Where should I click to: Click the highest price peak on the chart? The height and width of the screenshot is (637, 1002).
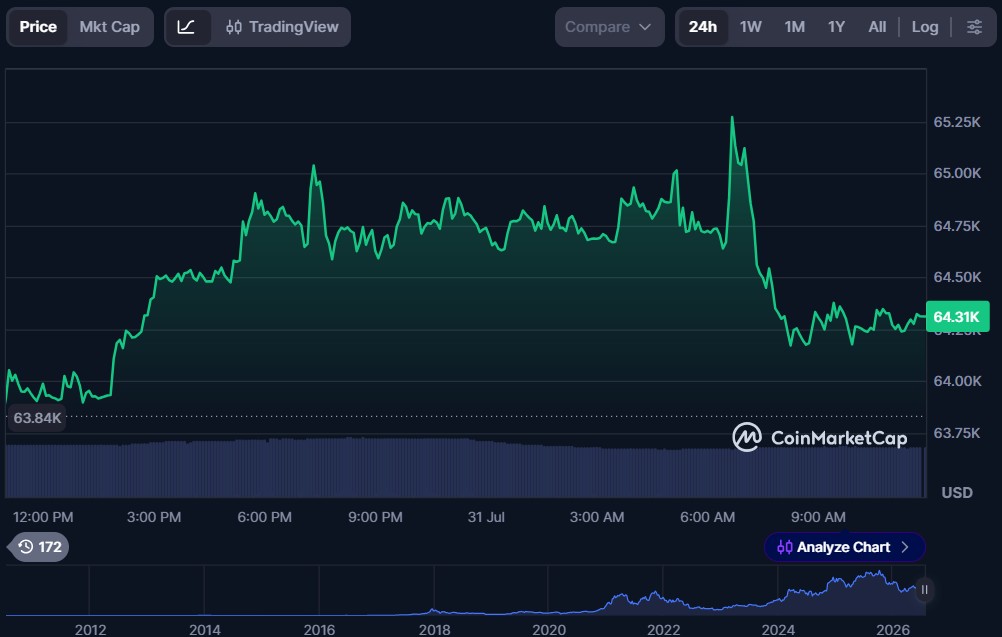(732, 118)
